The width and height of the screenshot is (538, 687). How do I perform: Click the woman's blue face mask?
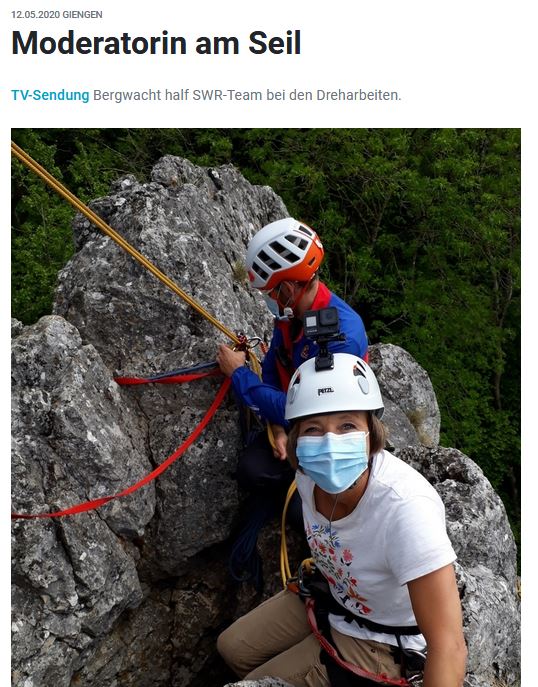(x=333, y=461)
